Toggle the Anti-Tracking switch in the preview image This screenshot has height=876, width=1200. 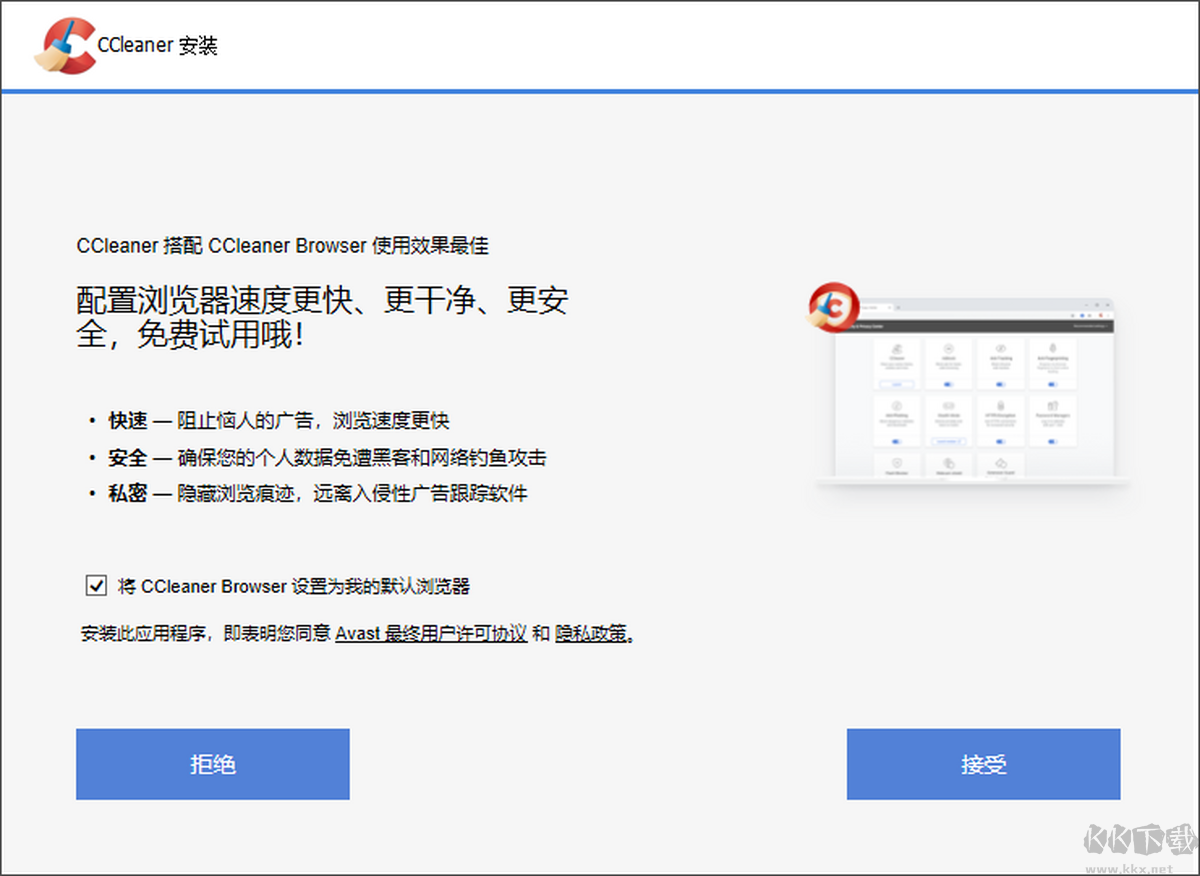click(x=1000, y=384)
